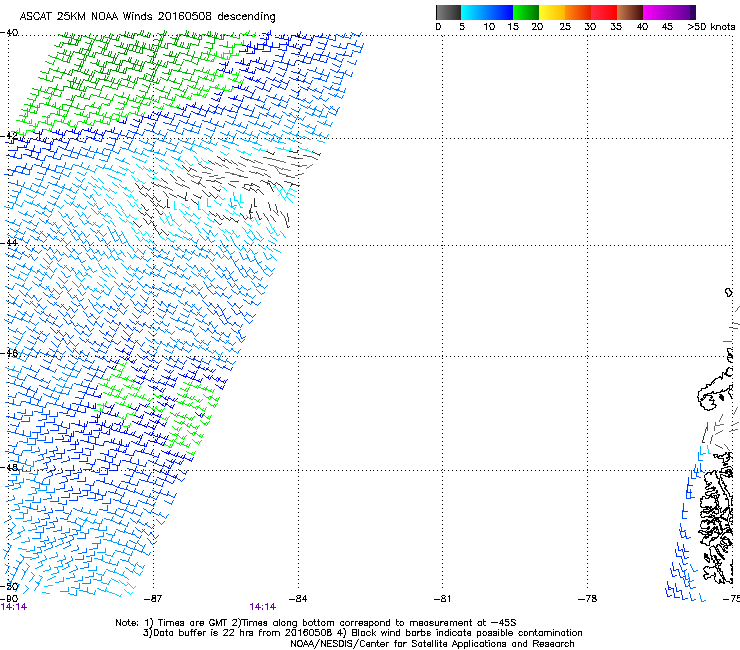Click the "Data buffer is 22 hrs" note line
The width and height of the screenshot is (740, 650).
coord(362,633)
